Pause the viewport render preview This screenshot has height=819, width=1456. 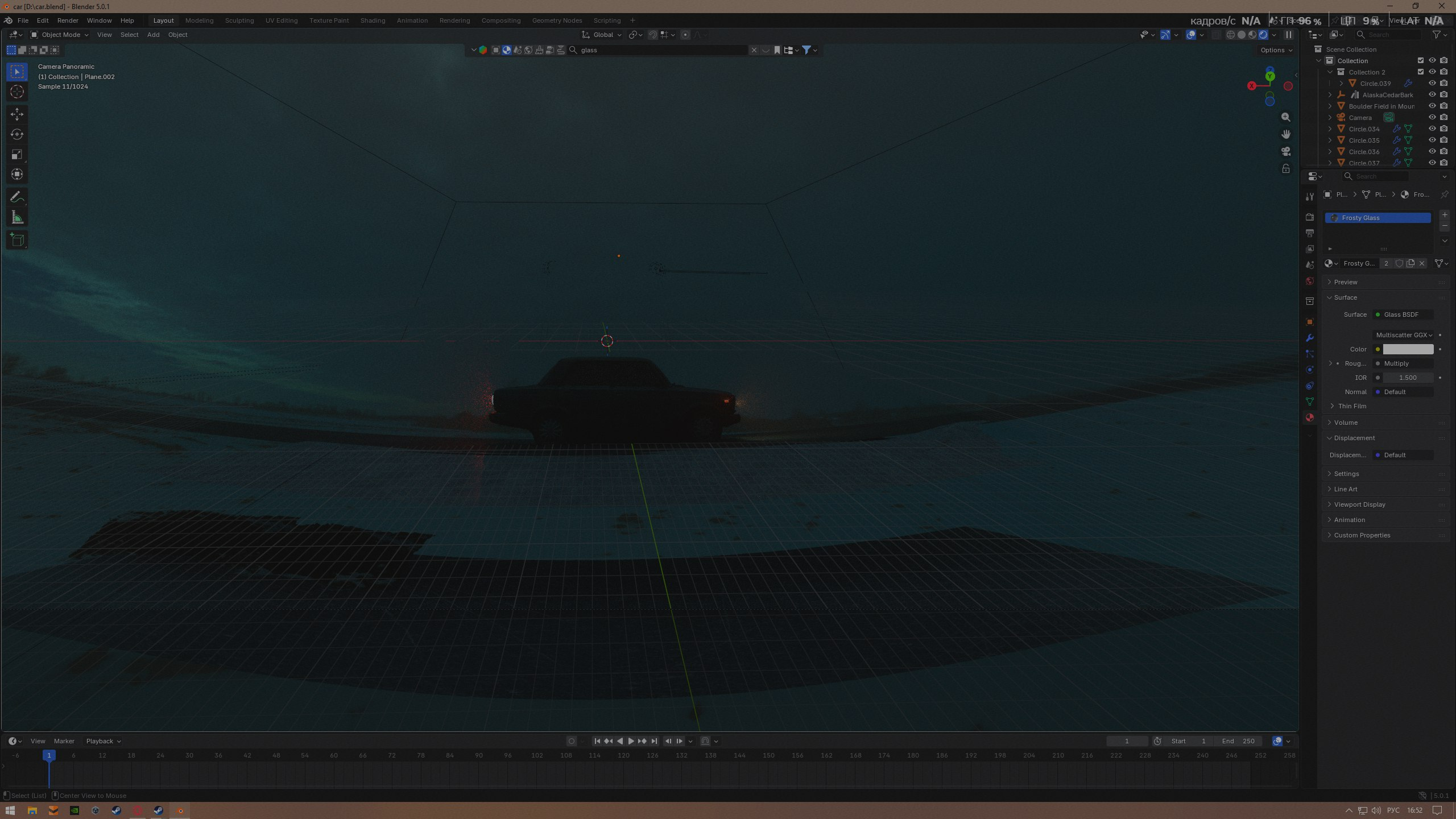1288,35
